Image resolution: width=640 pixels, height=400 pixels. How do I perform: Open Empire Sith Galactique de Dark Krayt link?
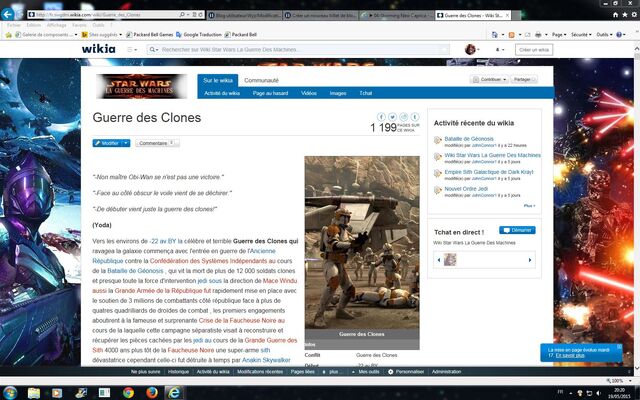(x=489, y=172)
